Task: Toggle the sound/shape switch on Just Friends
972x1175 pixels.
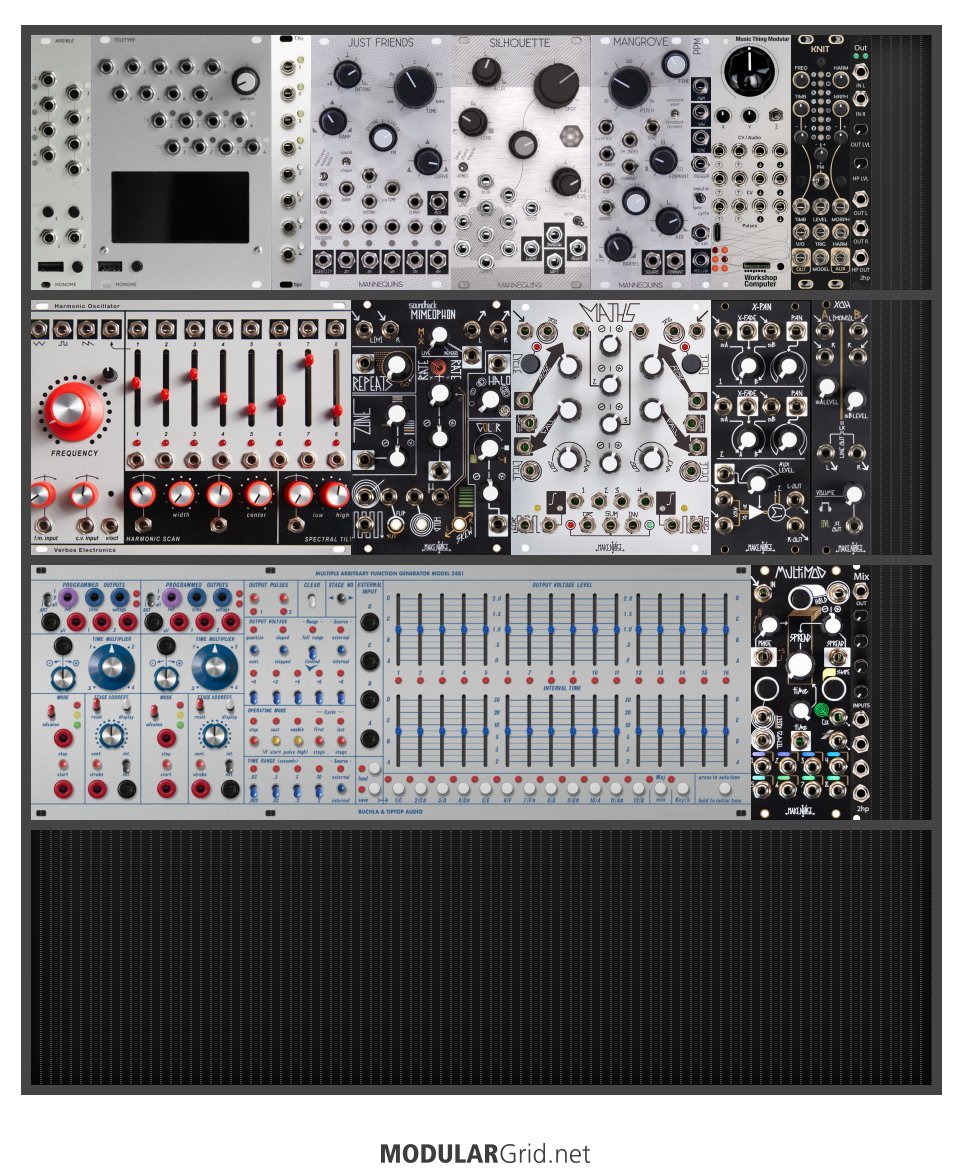Action: pyautogui.click(x=345, y=160)
